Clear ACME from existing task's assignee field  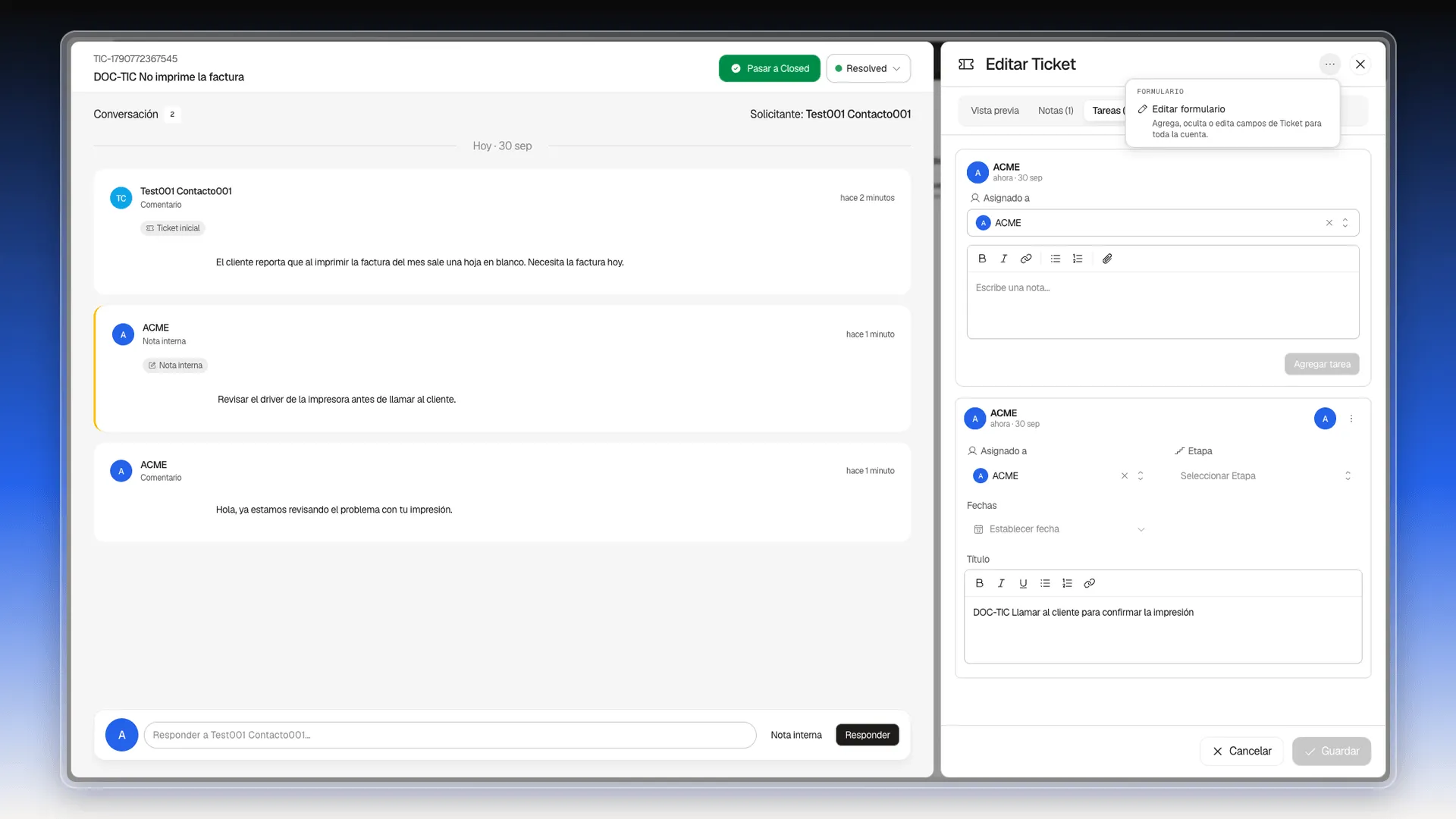coord(1125,476)
